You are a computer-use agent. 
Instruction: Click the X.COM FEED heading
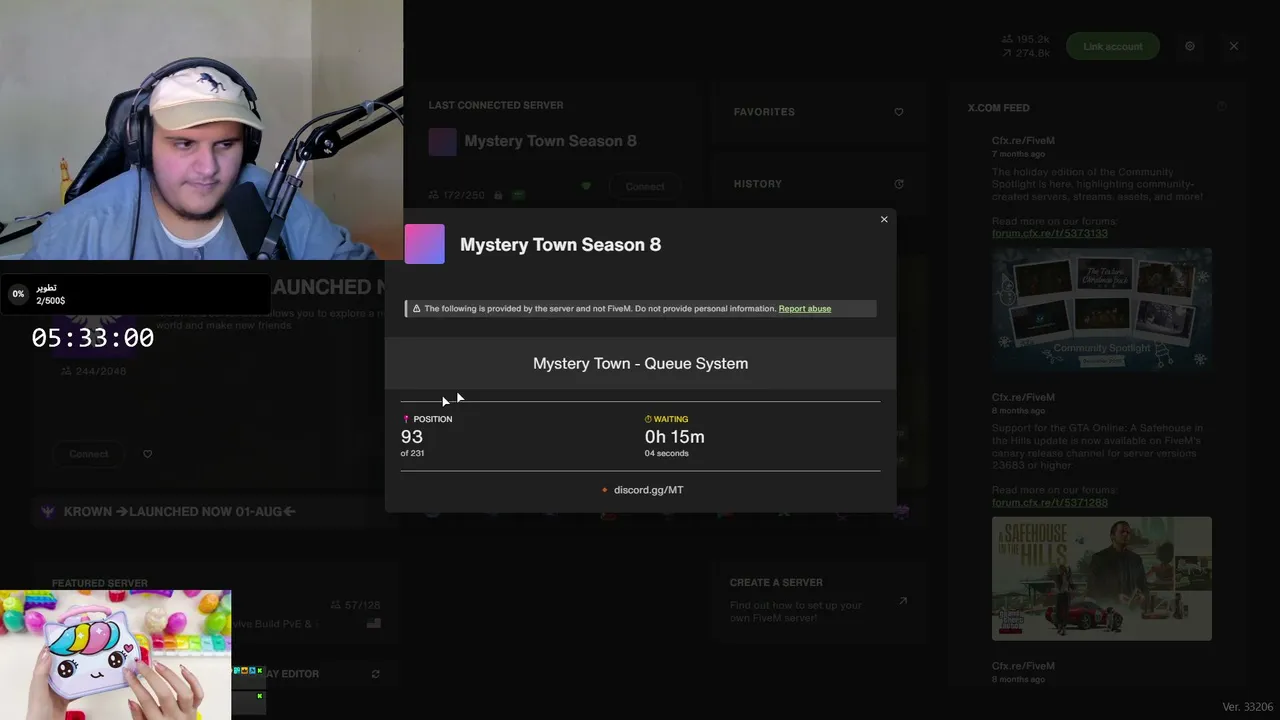click(999, 108)
